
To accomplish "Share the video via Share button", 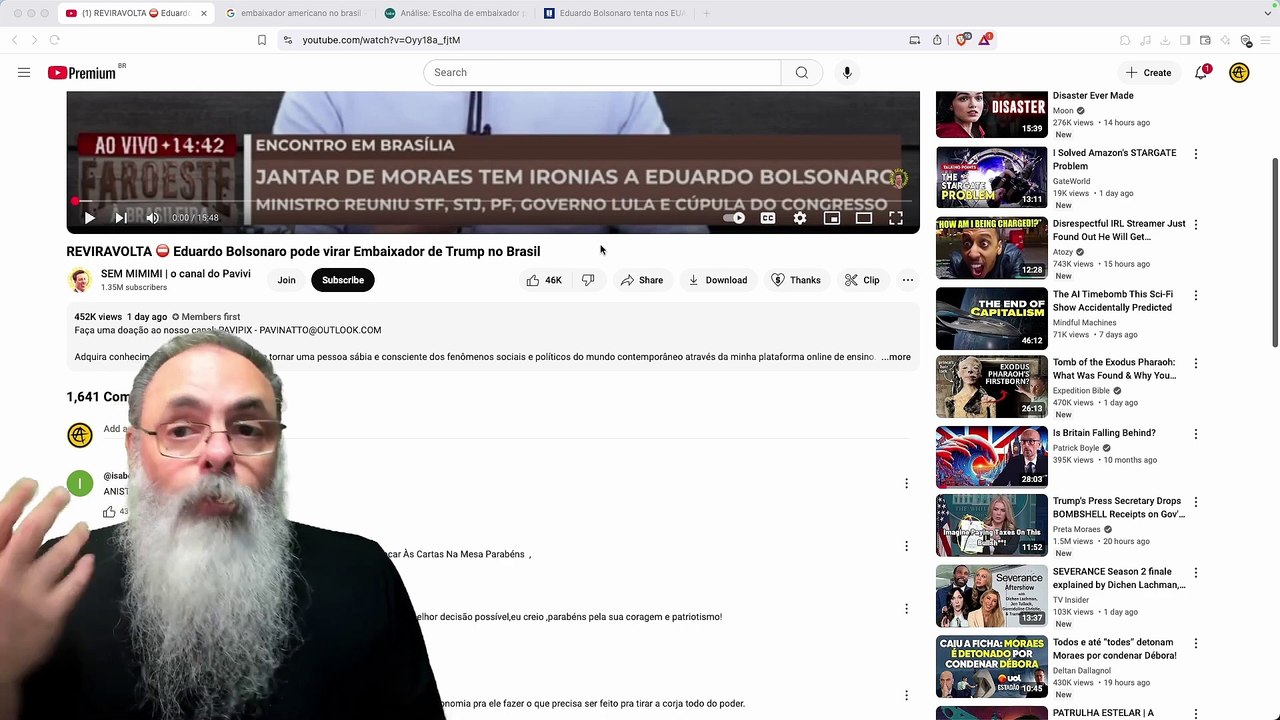I will point(641,280).
